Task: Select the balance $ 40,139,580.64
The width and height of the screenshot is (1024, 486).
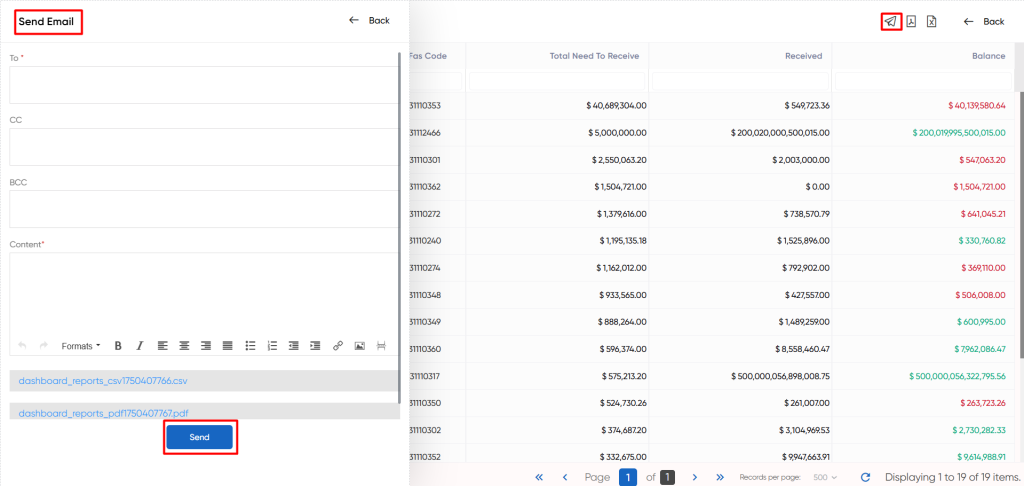Action: click(x=977, y=105)
